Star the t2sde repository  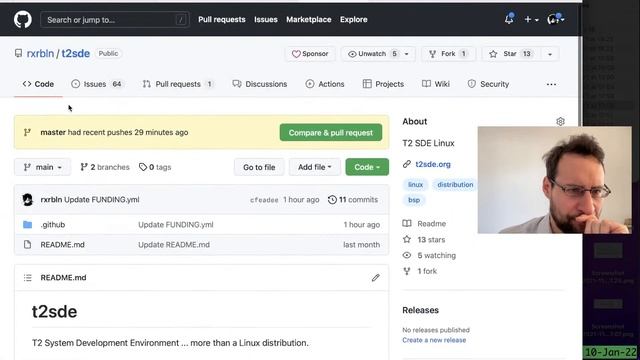click(x=511, y=54)
